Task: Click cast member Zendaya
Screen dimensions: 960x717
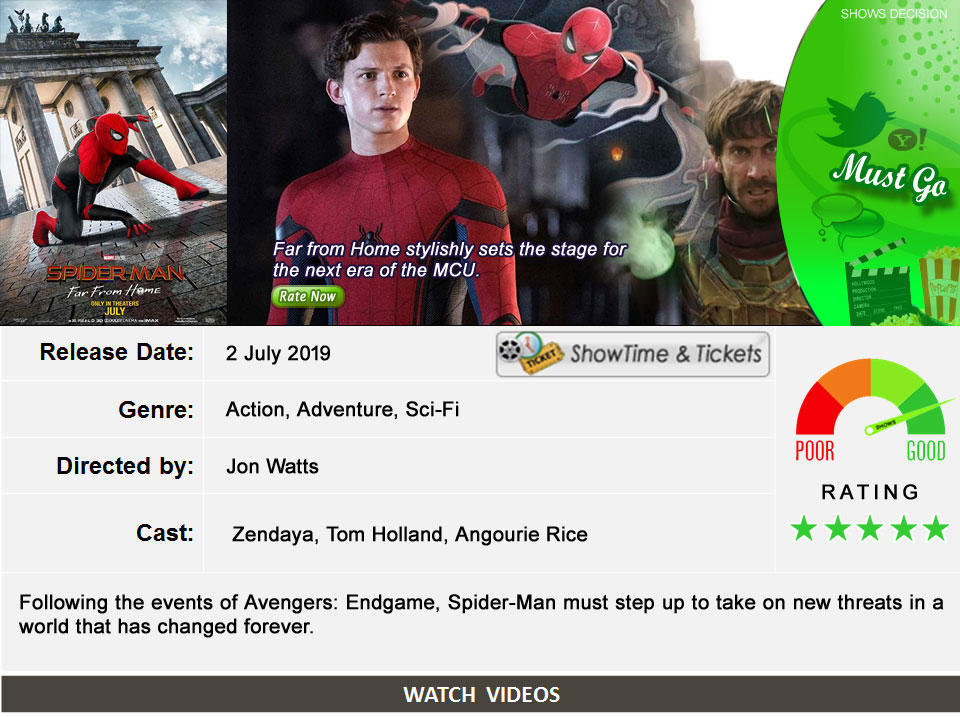Action: pyautogui.click(x=272, y=535)
